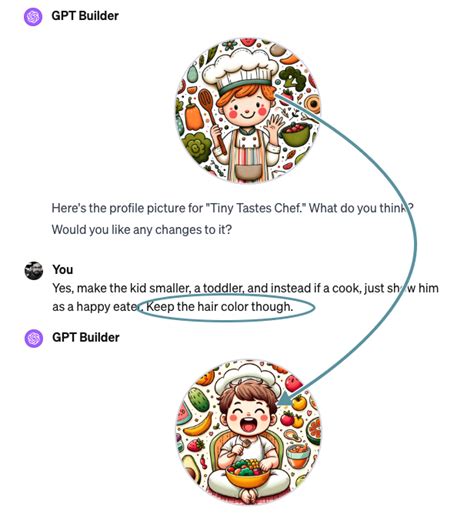
Task: Click the brown hair of the toddler
Action: tap(248, 395)
